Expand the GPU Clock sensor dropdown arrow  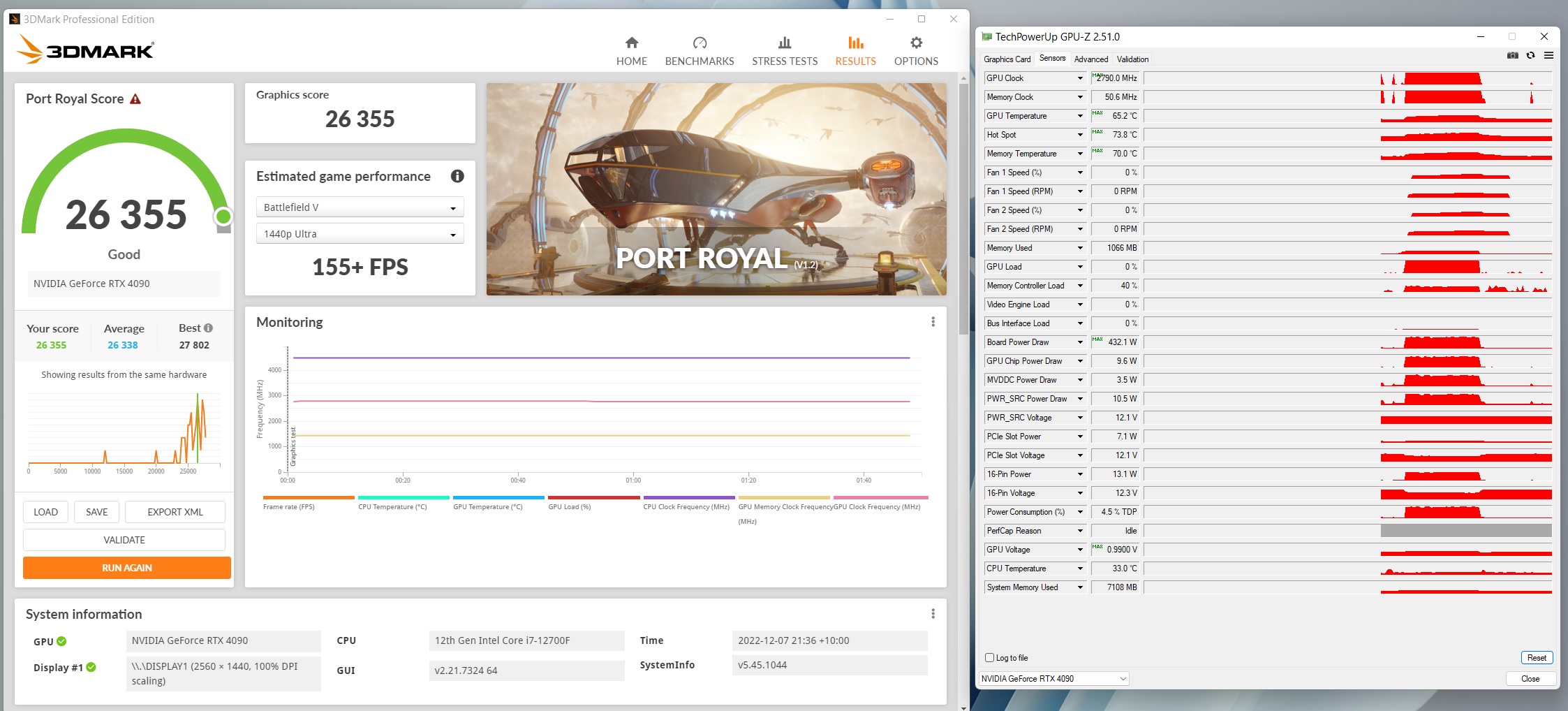(1080, 78)
